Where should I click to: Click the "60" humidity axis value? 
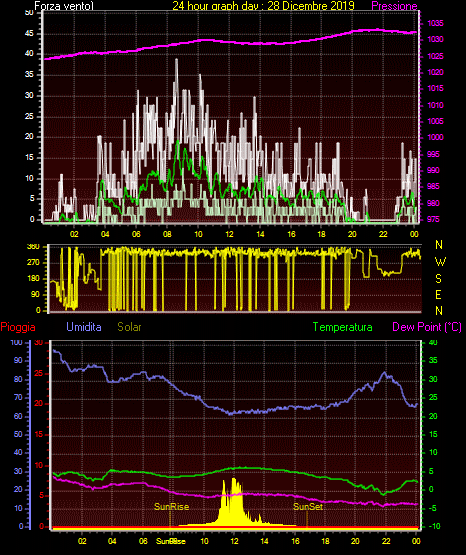pyautogui.click(x=18, y=417)
